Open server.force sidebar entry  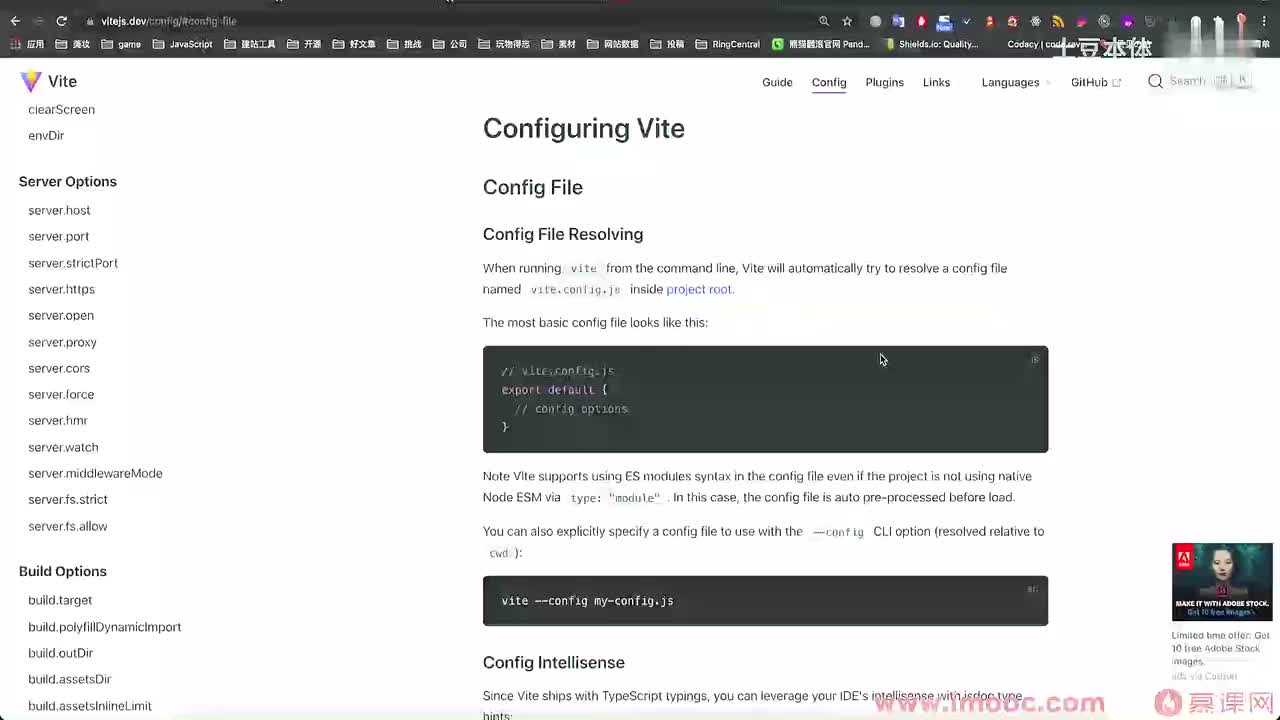pos(61,394)
